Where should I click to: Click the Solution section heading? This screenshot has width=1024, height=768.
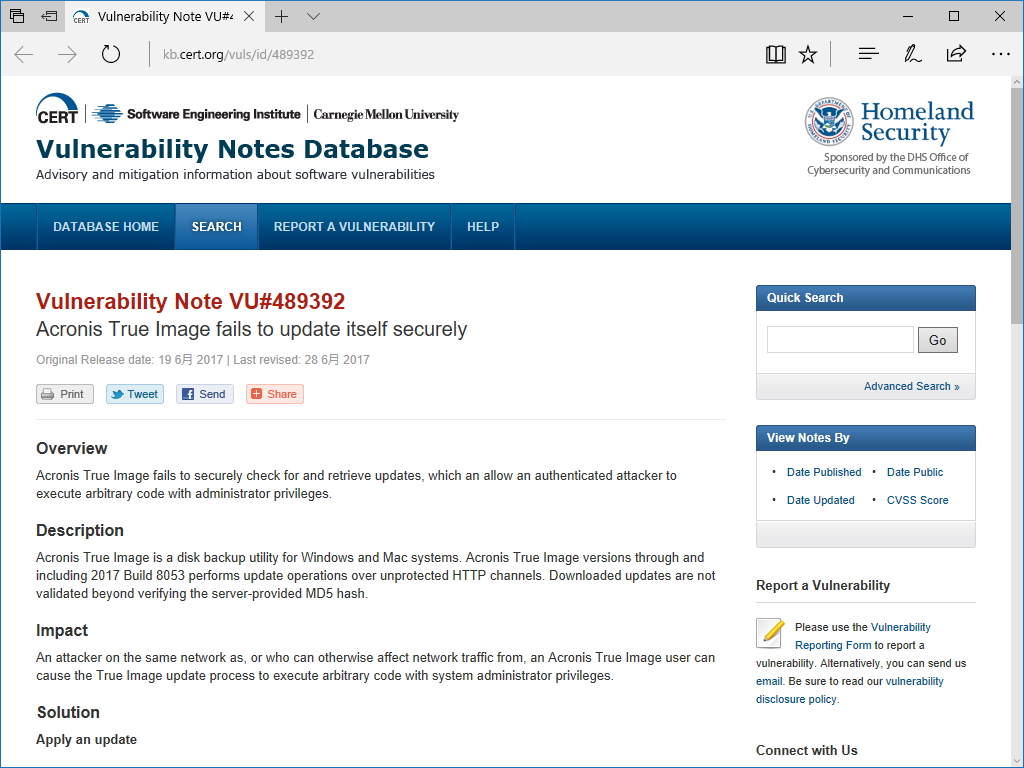coord(68,712)
